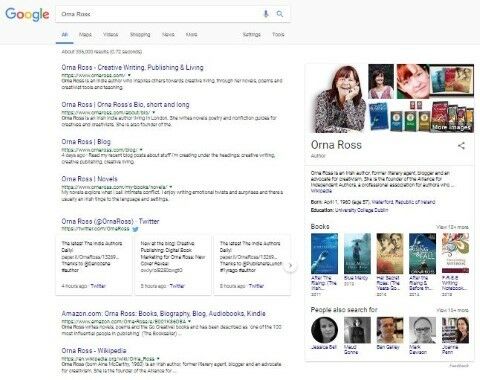Select the All tab

(x=65, y=35)
